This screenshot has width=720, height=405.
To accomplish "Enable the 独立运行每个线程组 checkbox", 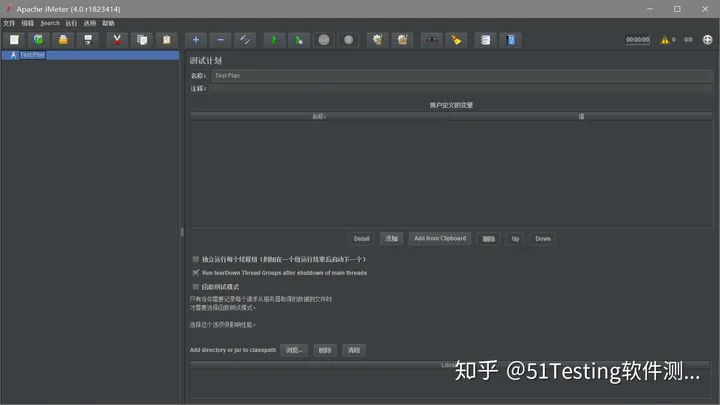I will (x=196, y=259).
